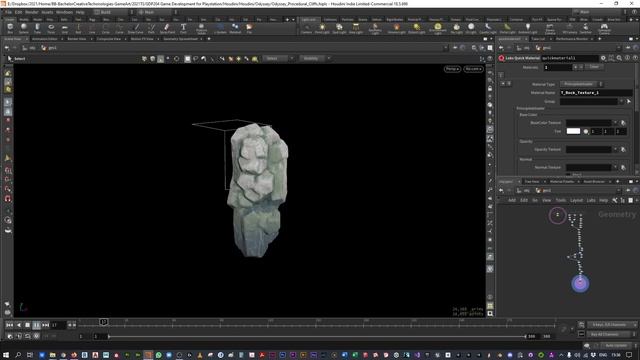Expand the BaseColor Texture dropdown arrow
The width and height of the screenshot is (640, 360).
tap(616, 122)
